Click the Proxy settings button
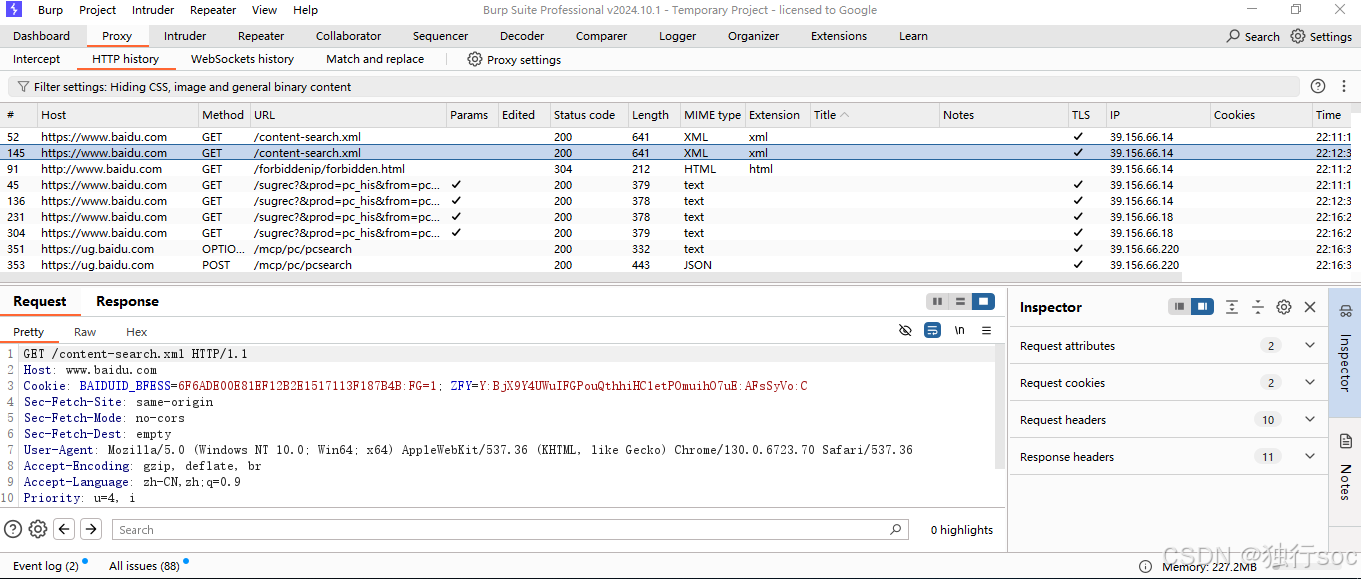This screenshot has height=579, width=1361. (514, 59)
